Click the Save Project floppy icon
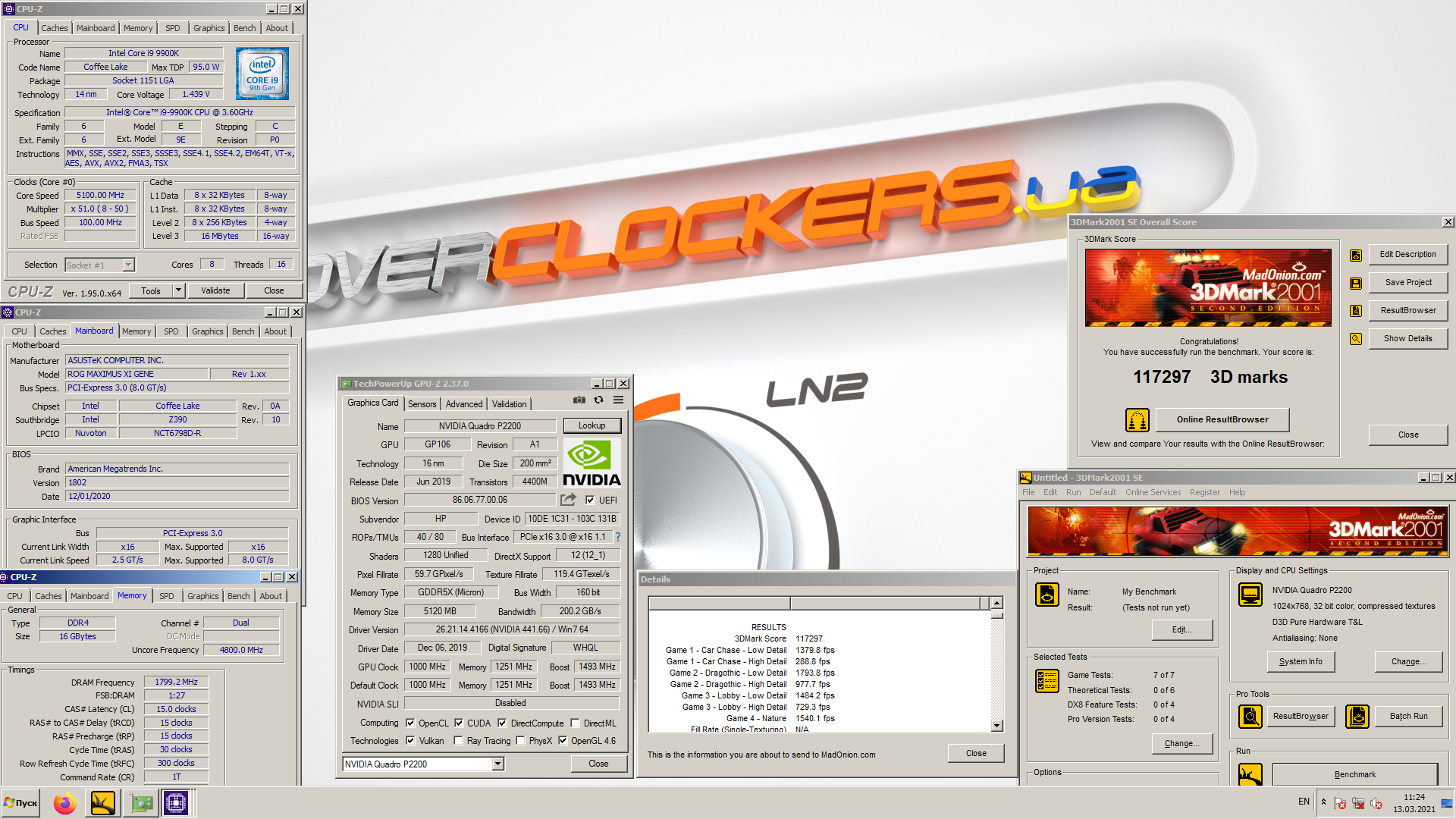This screenshot has width=1456, height=819. pyautogui.click(x=1356, y=284)
